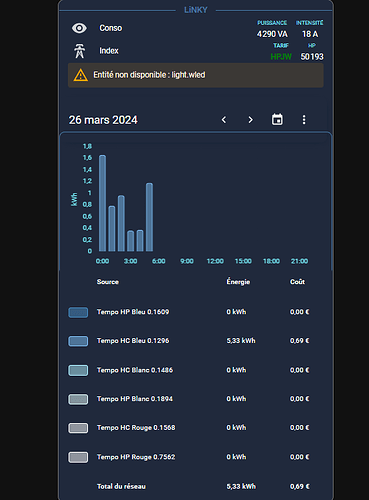Toggle Tempo HC Bleu 0.1296 series swatch
The width and height of the screenshot is (369, 500).
[x=78, y=341]
